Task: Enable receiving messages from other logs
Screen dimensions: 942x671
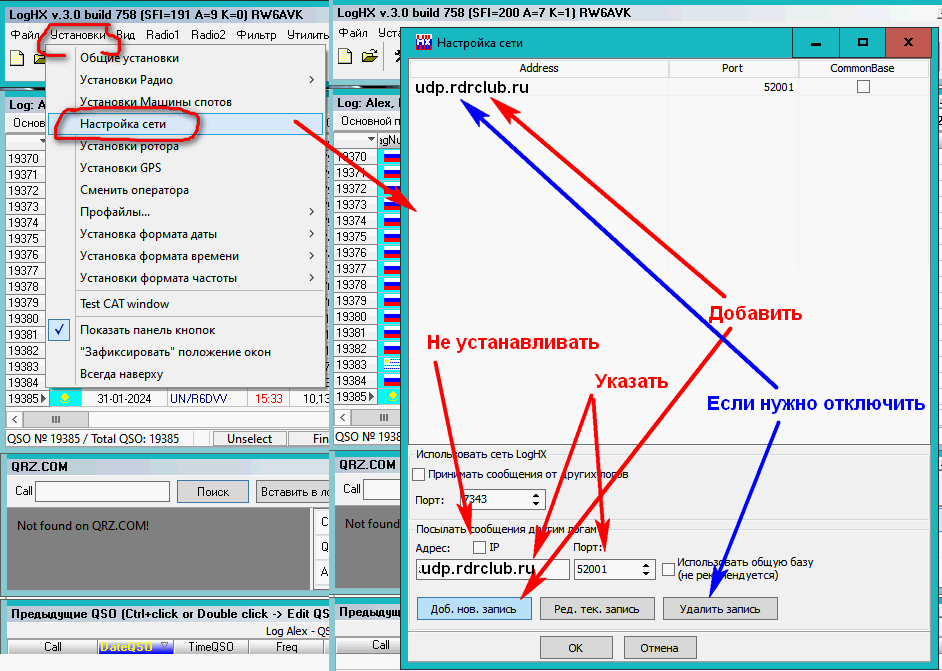Action: [x=419, y=474]
